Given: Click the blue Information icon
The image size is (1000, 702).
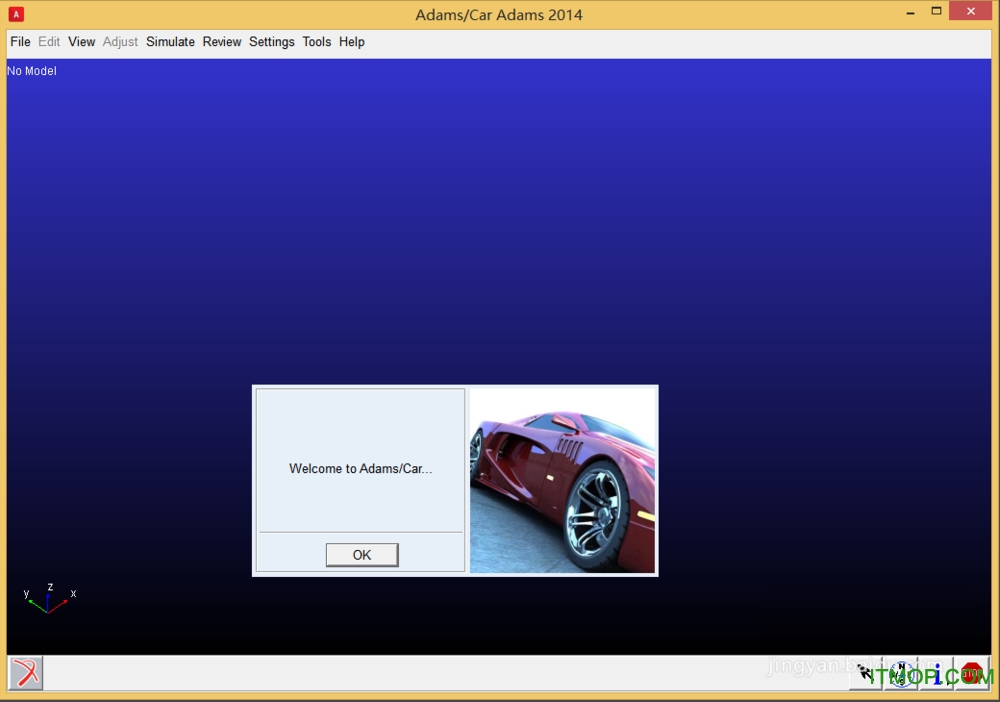Looking at the screenshot, I should coord(936,673).
